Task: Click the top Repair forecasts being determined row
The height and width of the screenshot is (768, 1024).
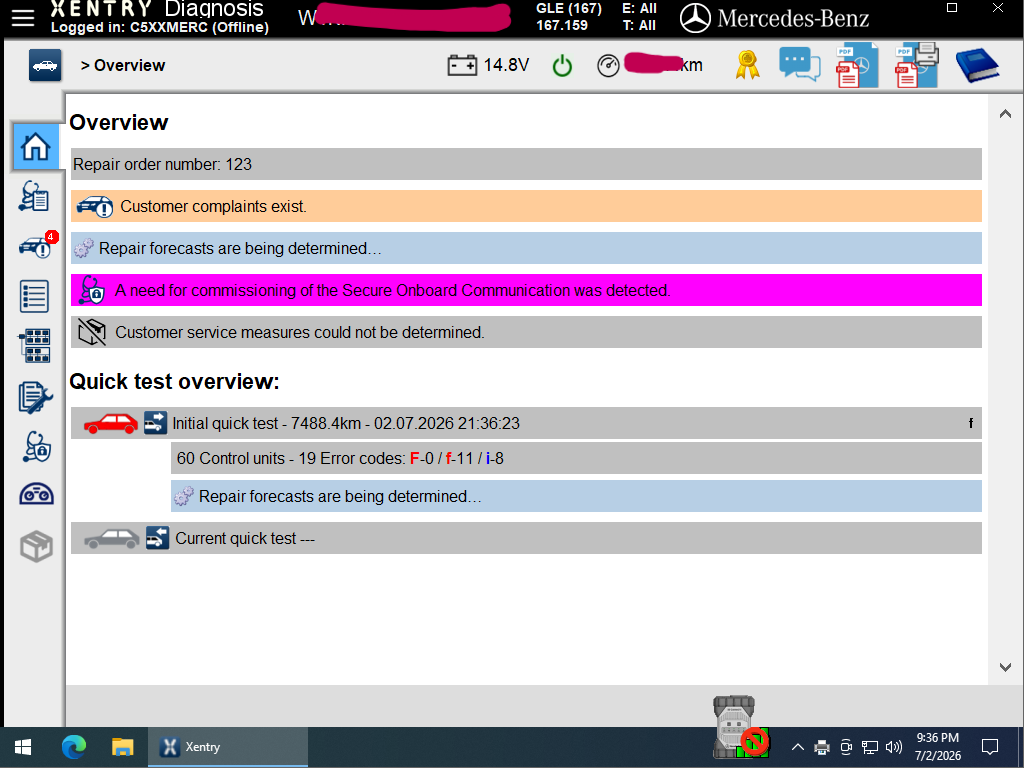Action: pos(526,248)
